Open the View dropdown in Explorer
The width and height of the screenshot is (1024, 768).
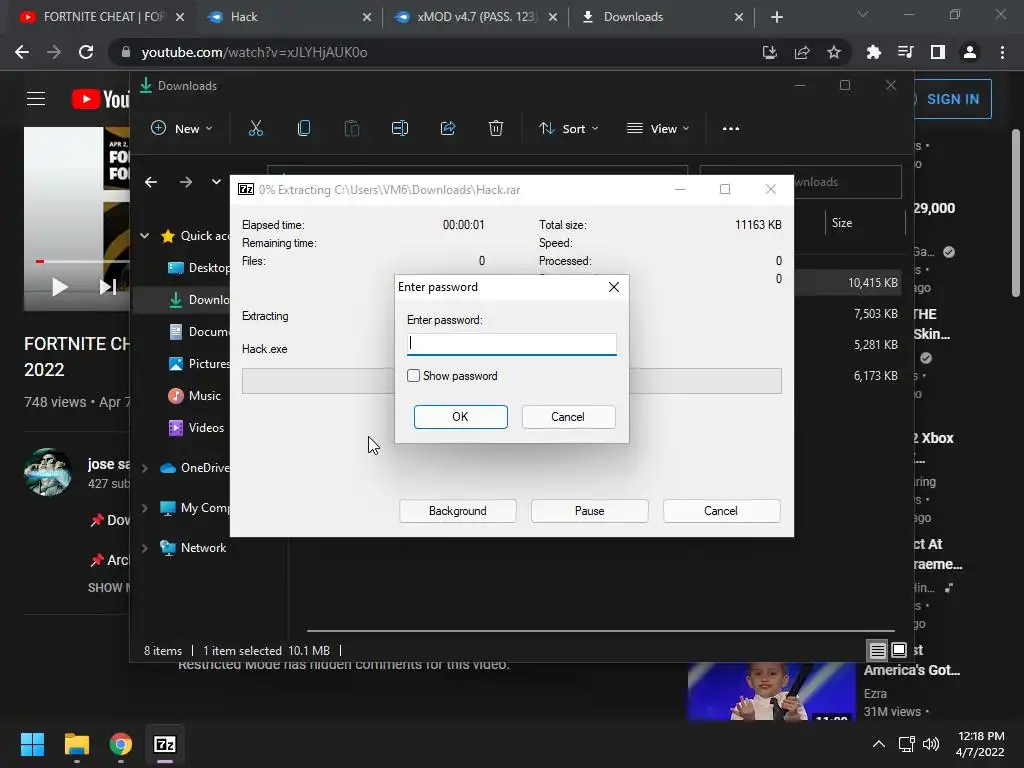(658, 129)
